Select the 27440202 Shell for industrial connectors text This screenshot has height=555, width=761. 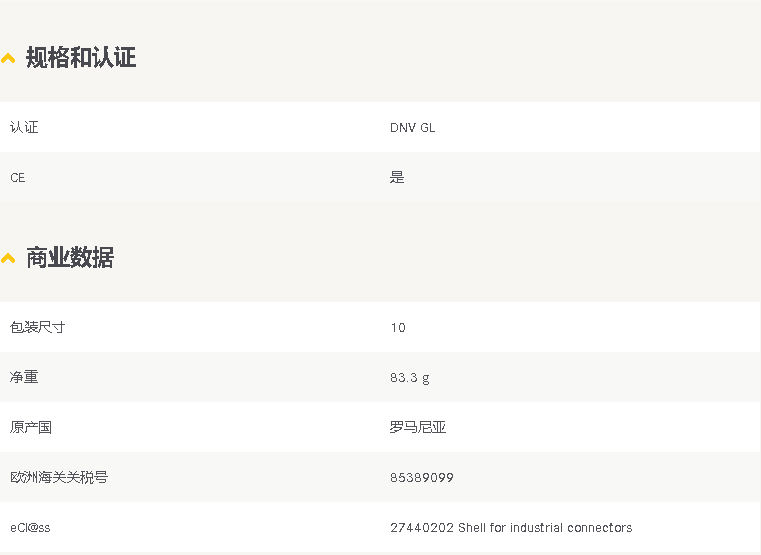(511, 528)
